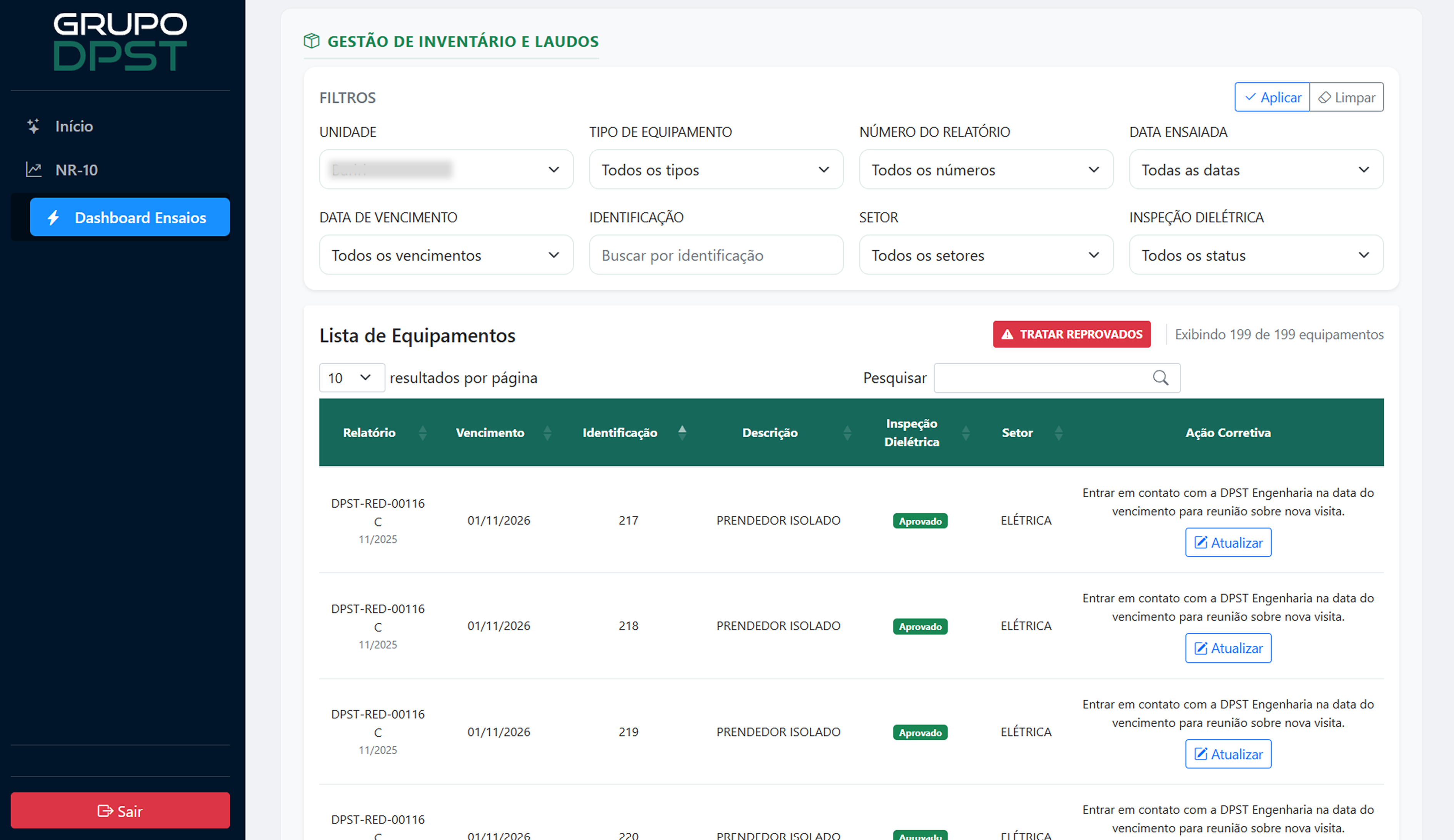Image resolution: width=1454 pixels, height=840 pixels.
Task: Focus the Pesquisar search field
Action: point(1056,378)
